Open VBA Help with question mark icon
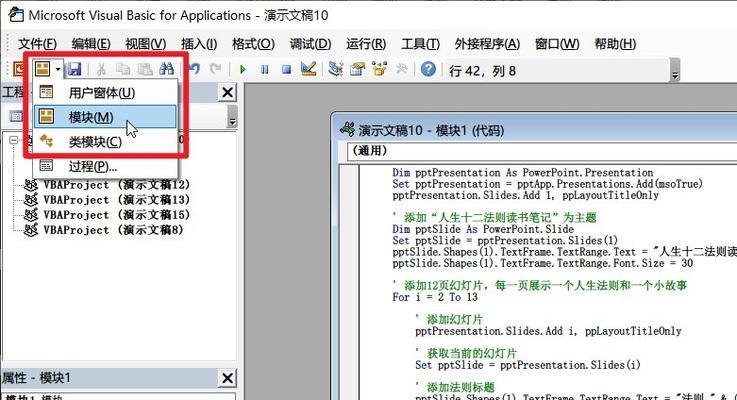This screenshot has width=737, height=400. 428,69
